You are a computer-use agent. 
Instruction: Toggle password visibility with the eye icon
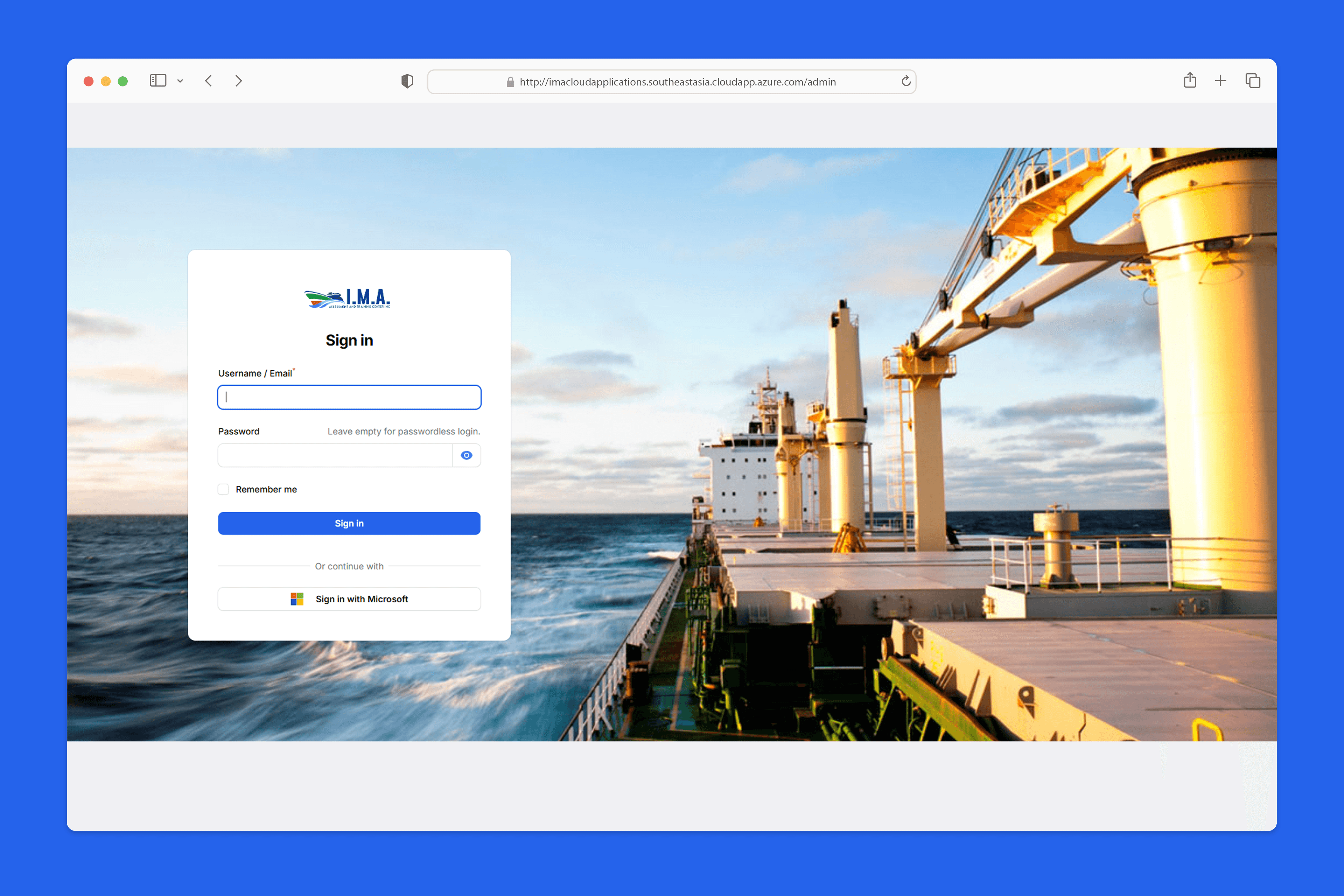click(466, 455)
